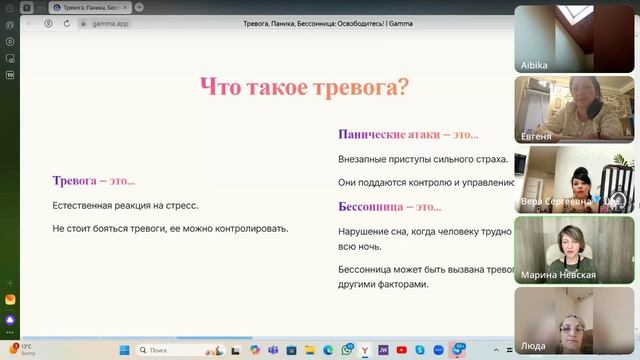
Task: Click the pinned tab group icon
Action: tap(27, 7)
